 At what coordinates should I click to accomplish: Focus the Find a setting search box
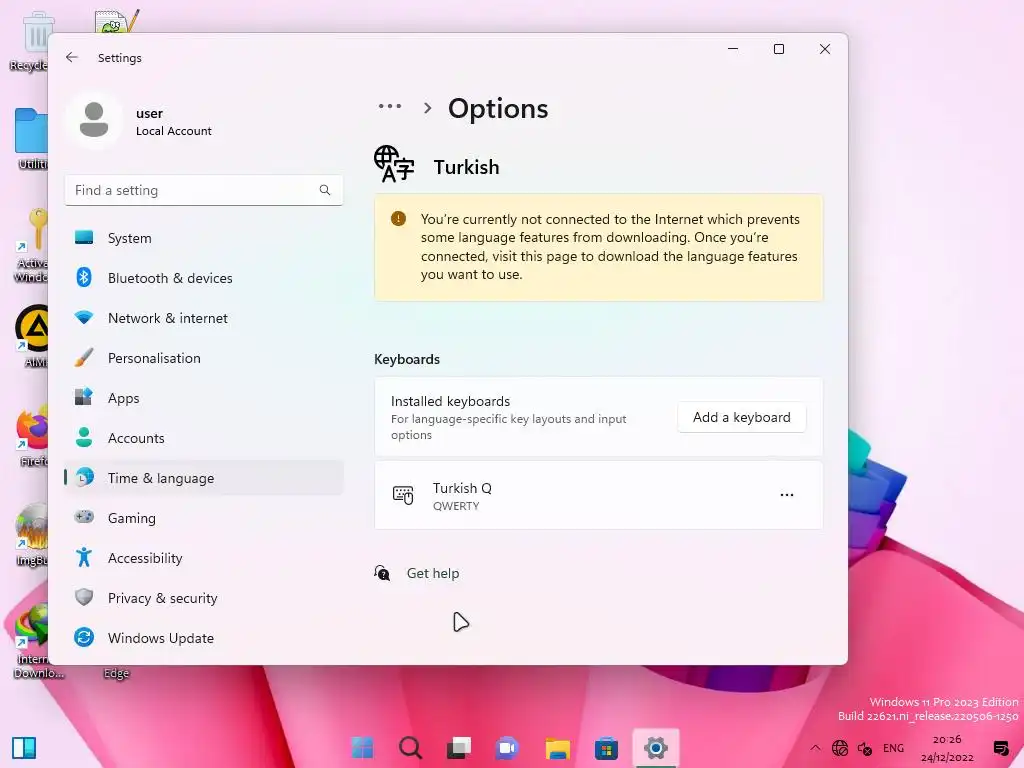(204, 190)
